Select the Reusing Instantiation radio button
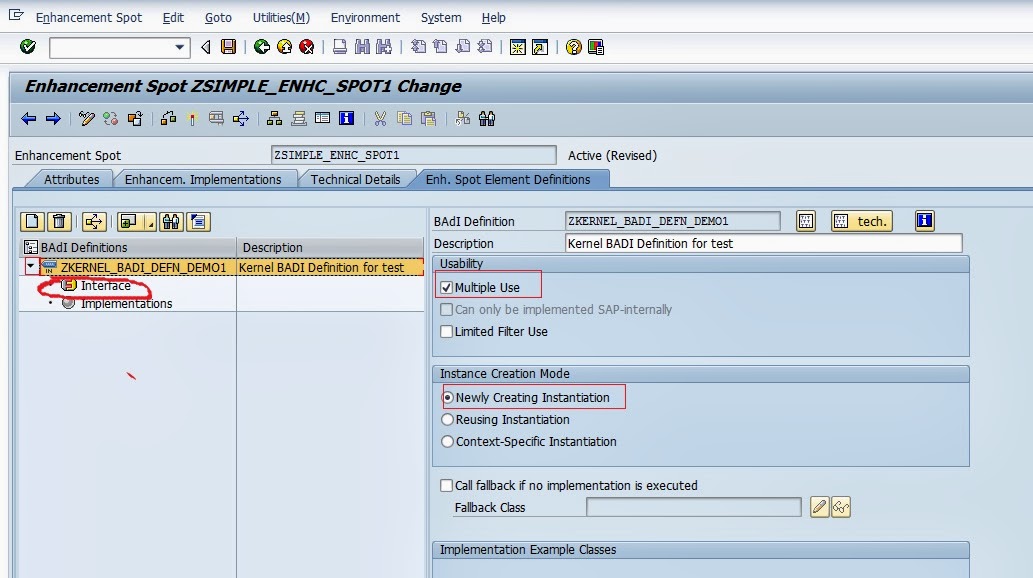Image resolution: width=1033 pixels, height=578 pixels. click(447, 419)
